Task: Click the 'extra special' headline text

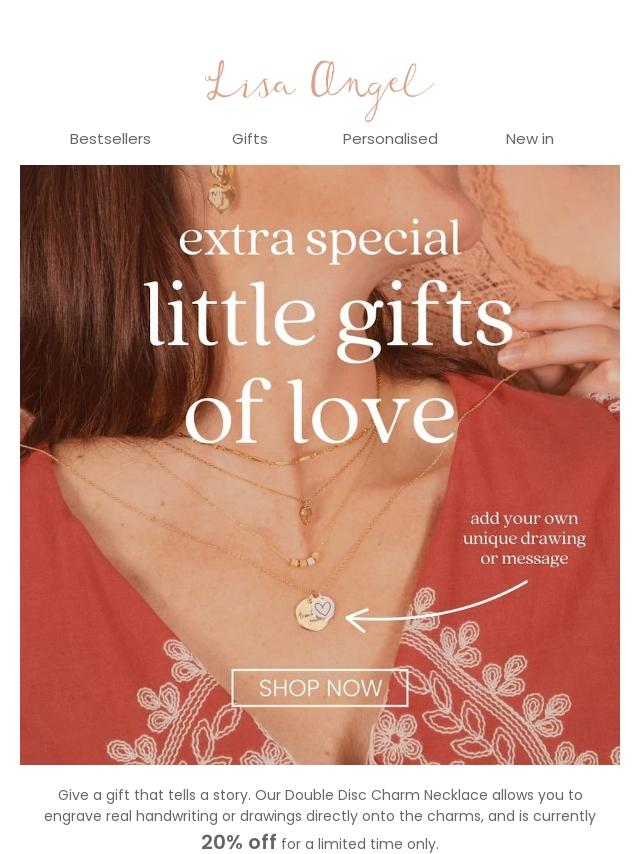Action: (320, 240)
